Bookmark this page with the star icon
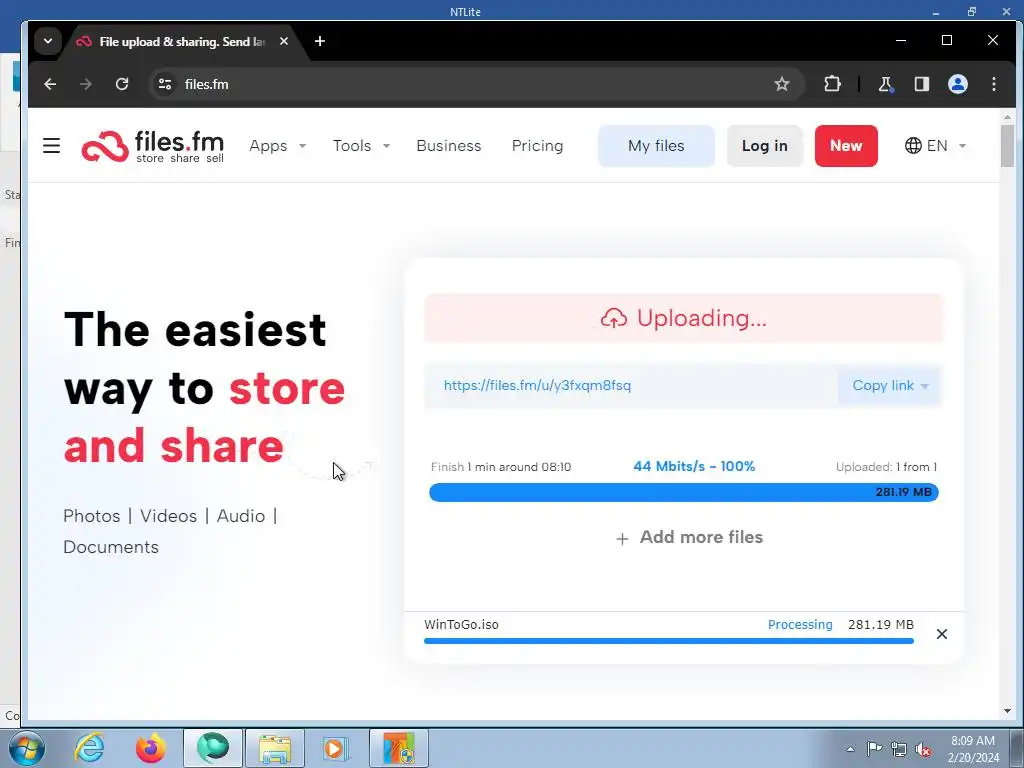This screenshot has width=1024, height=768. pyautogui.click(x=782, y=84)
